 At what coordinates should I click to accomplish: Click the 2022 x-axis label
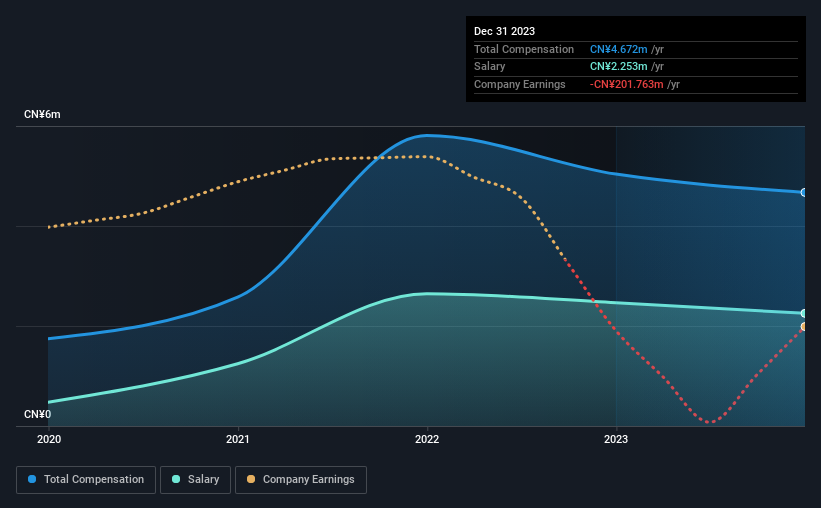[427, 439]
